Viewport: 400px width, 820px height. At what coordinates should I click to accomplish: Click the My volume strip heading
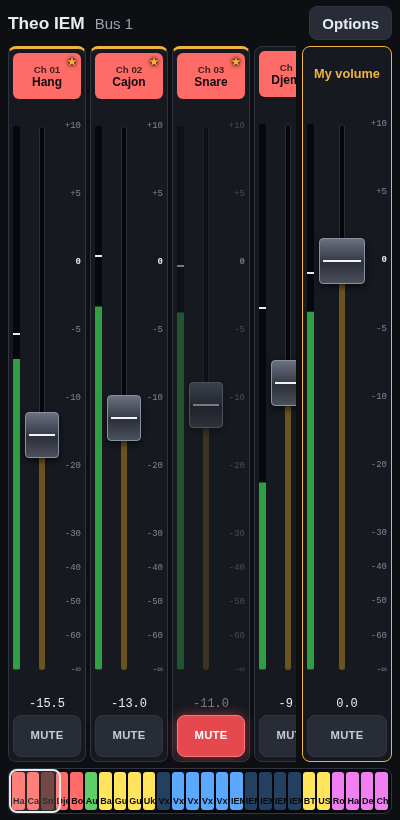coord(347,74)
